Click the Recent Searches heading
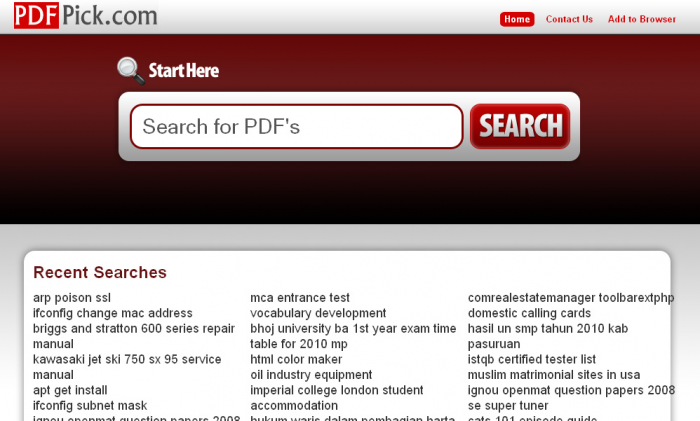Viewport: 700px width, 421px height. tap(100, 272)
